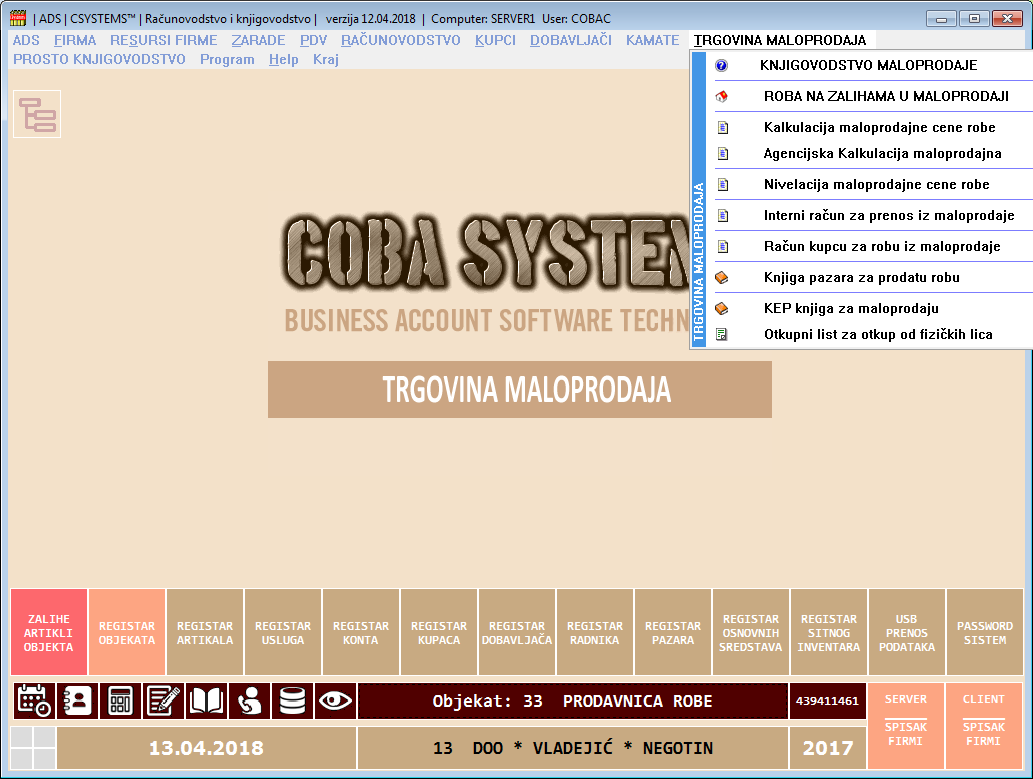
Task: Click the phone support person icon
Action: [x=249, y=701]
